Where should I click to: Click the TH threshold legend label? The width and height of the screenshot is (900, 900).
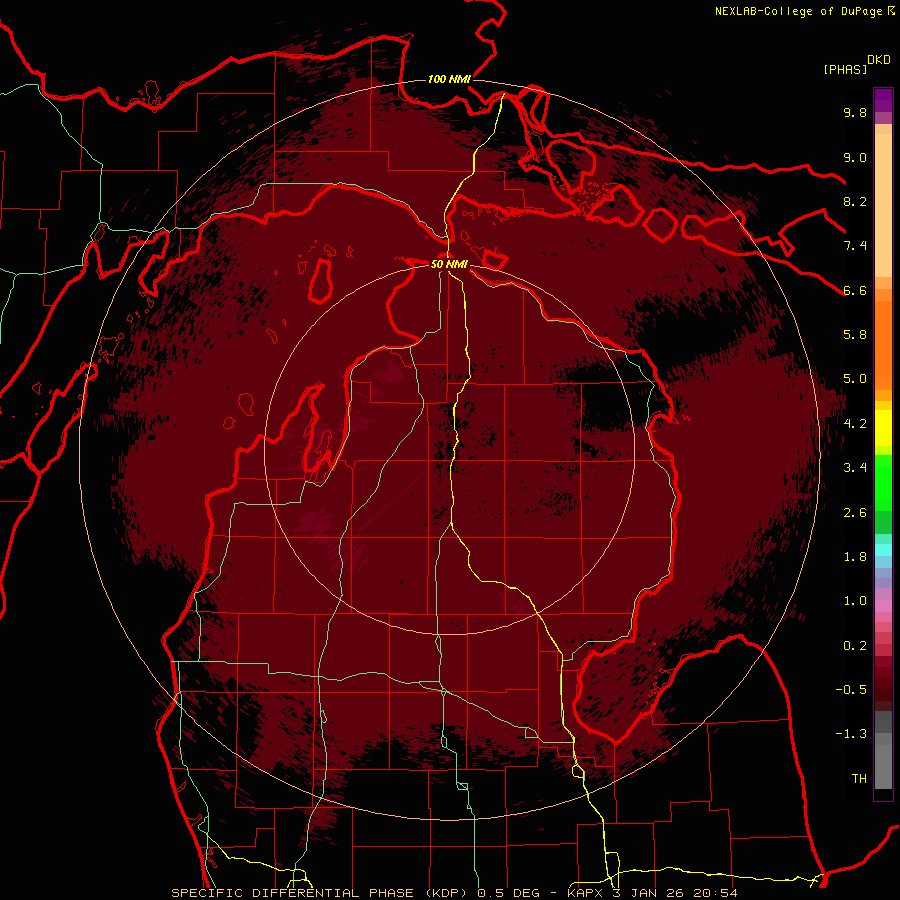coord(859,778)
